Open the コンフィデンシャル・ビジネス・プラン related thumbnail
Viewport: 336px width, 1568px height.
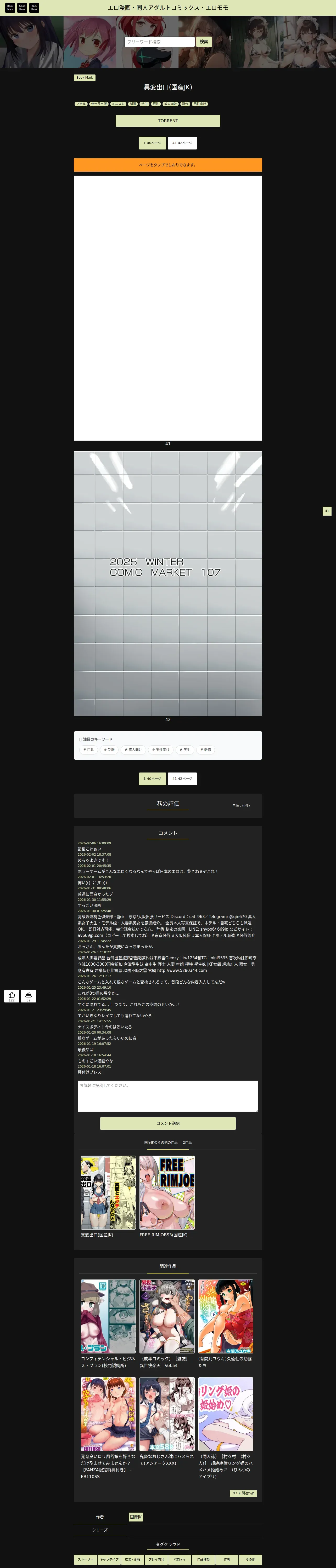[x=109, y=1316]
